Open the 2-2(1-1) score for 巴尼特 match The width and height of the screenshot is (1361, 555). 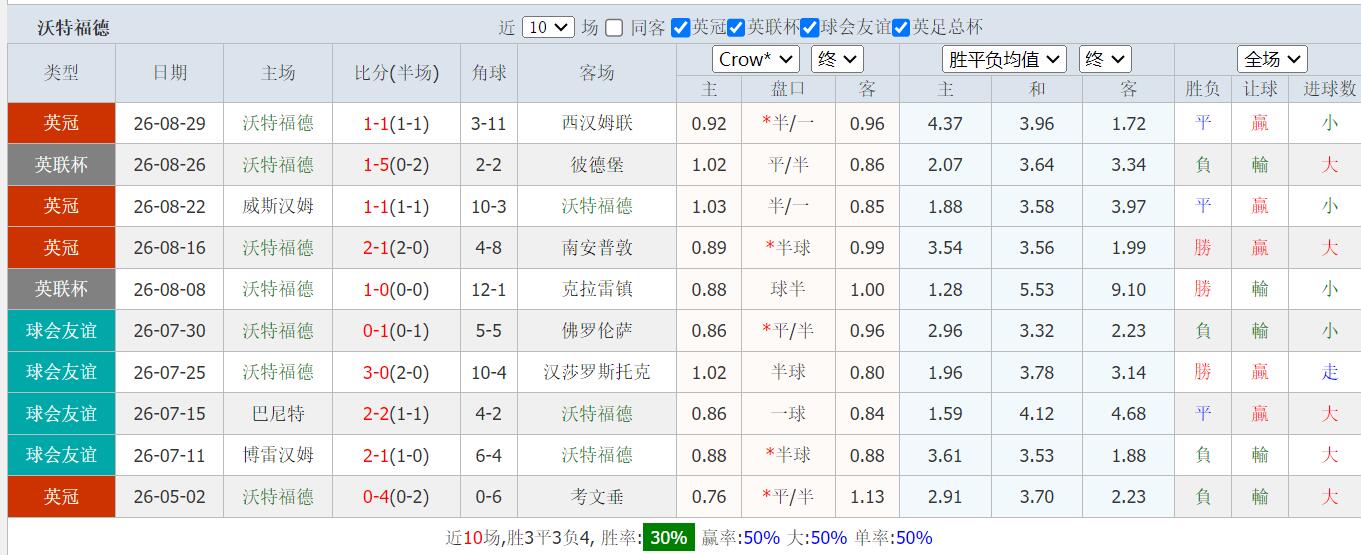396,414
